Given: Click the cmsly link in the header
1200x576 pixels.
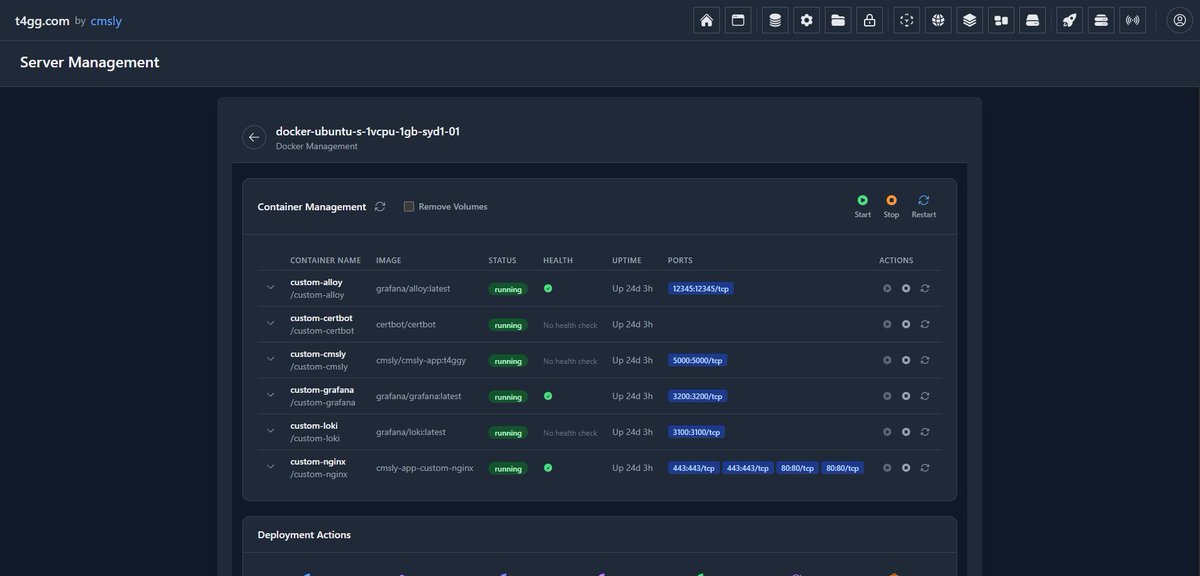Looking at the screenshot, I should point(106,20).
